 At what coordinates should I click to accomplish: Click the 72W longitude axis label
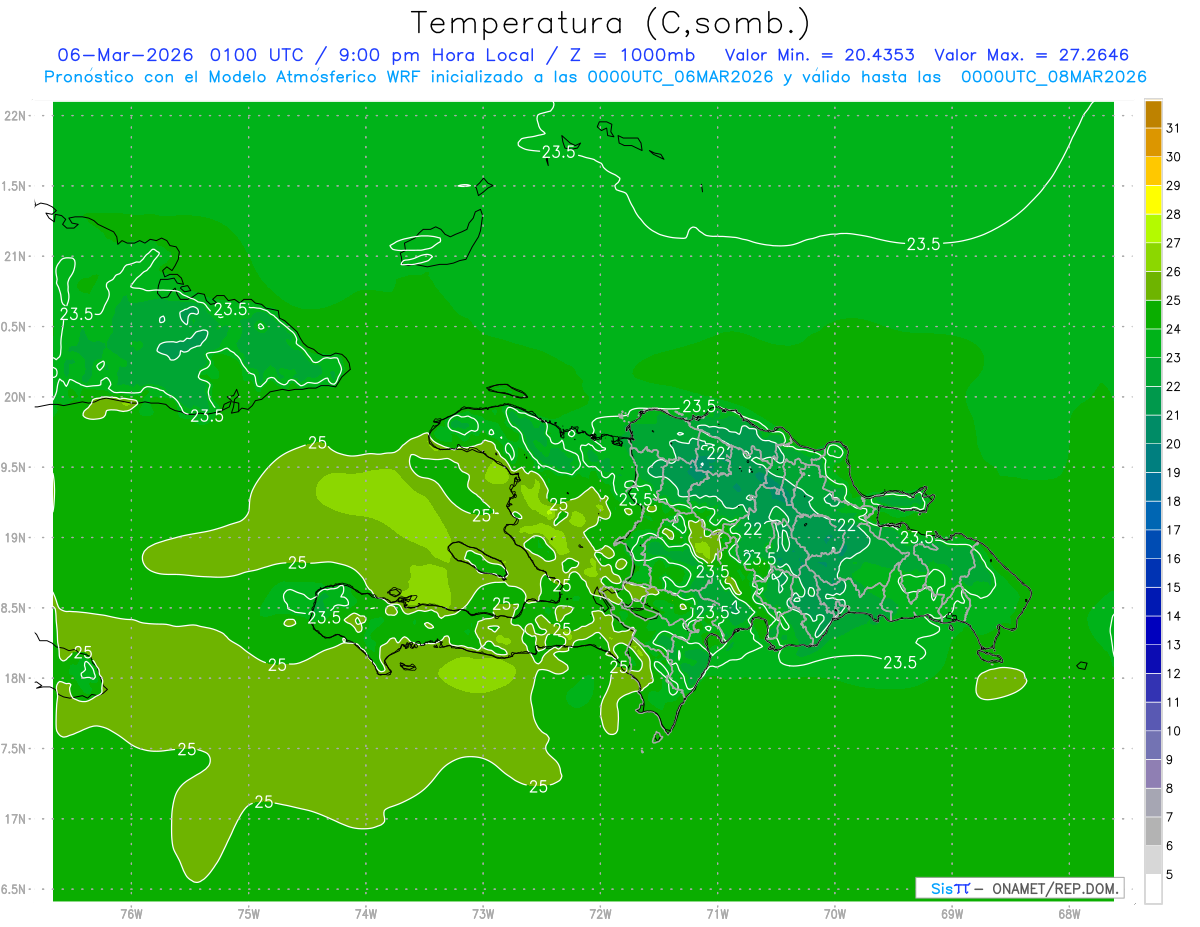click(x=600, y=913)
